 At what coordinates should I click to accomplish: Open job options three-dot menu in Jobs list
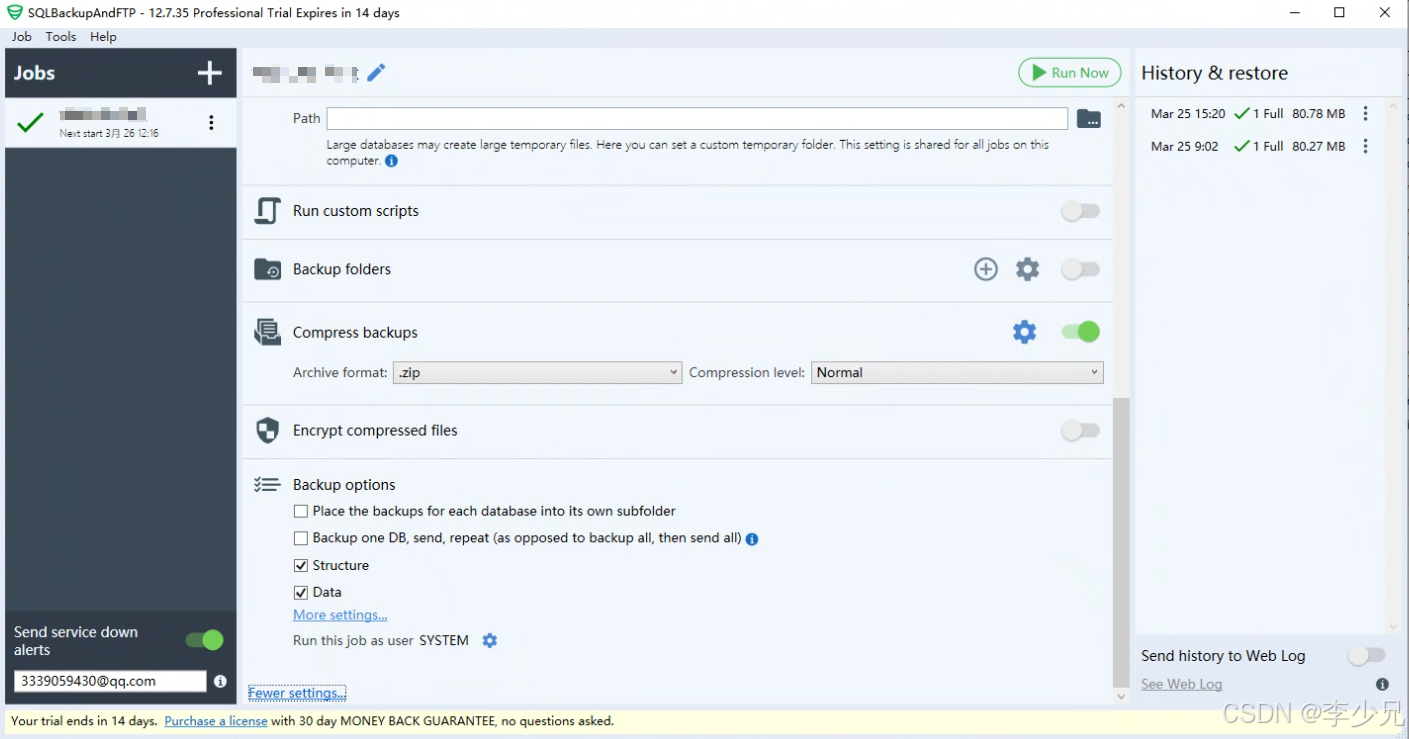(211, 122)
